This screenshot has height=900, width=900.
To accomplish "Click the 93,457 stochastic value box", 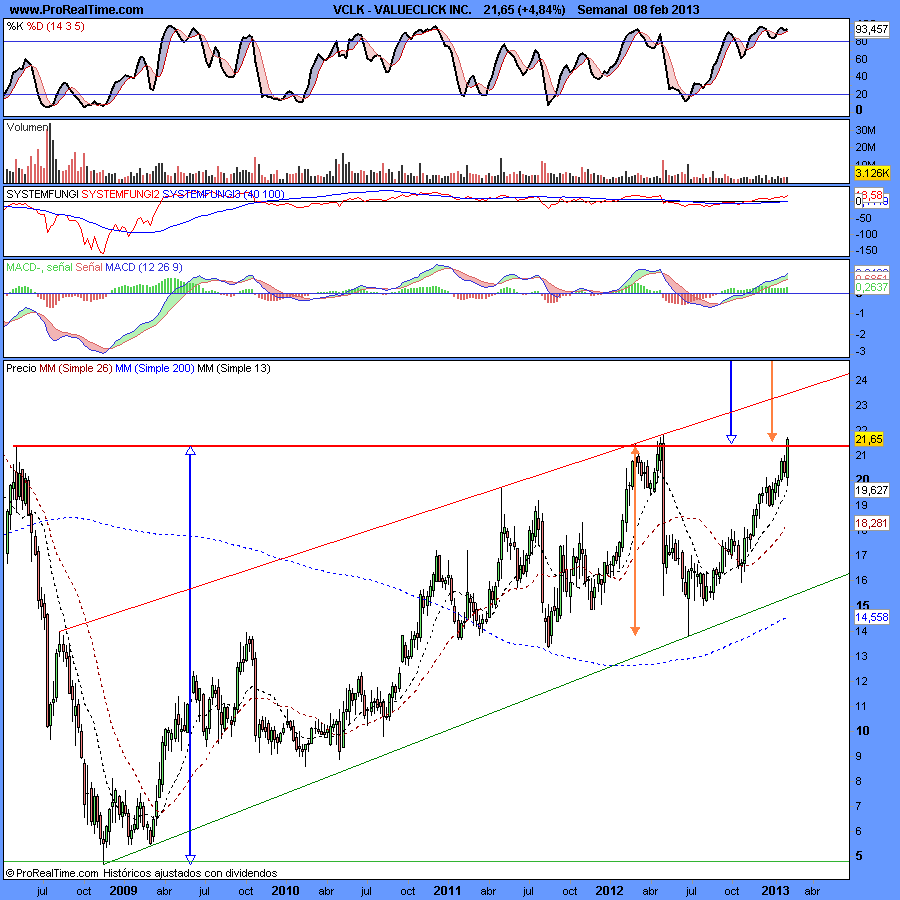I will [871, 29].
